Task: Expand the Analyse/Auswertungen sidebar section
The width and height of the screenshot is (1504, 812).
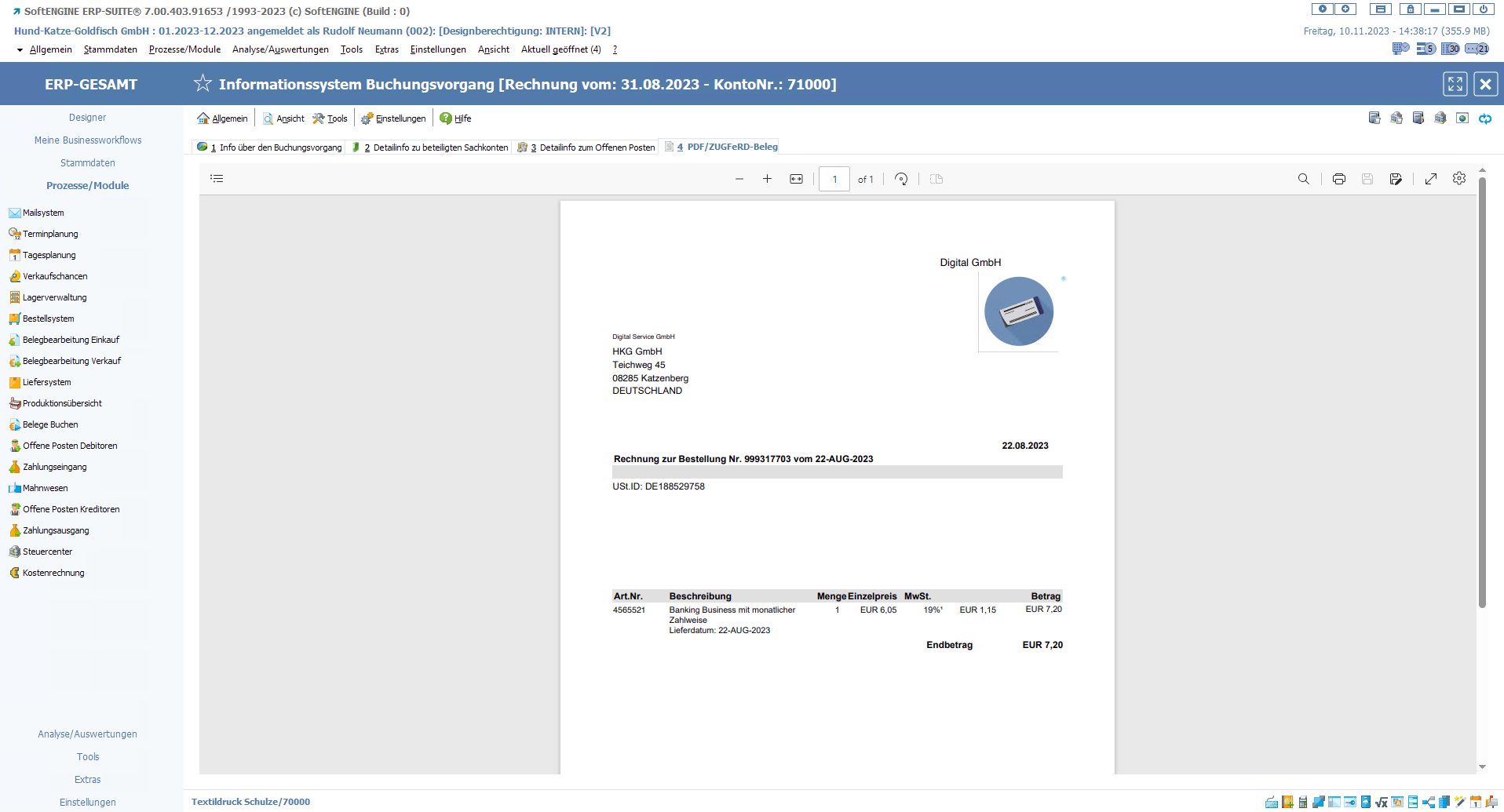Action: coord(87,734)
